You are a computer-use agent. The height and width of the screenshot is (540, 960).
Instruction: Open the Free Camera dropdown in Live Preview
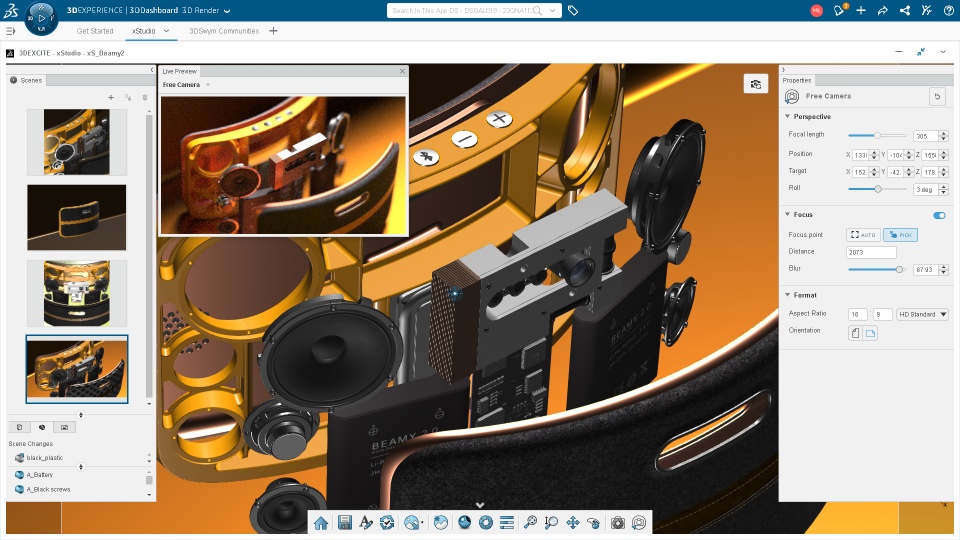(x=208, y=84)
